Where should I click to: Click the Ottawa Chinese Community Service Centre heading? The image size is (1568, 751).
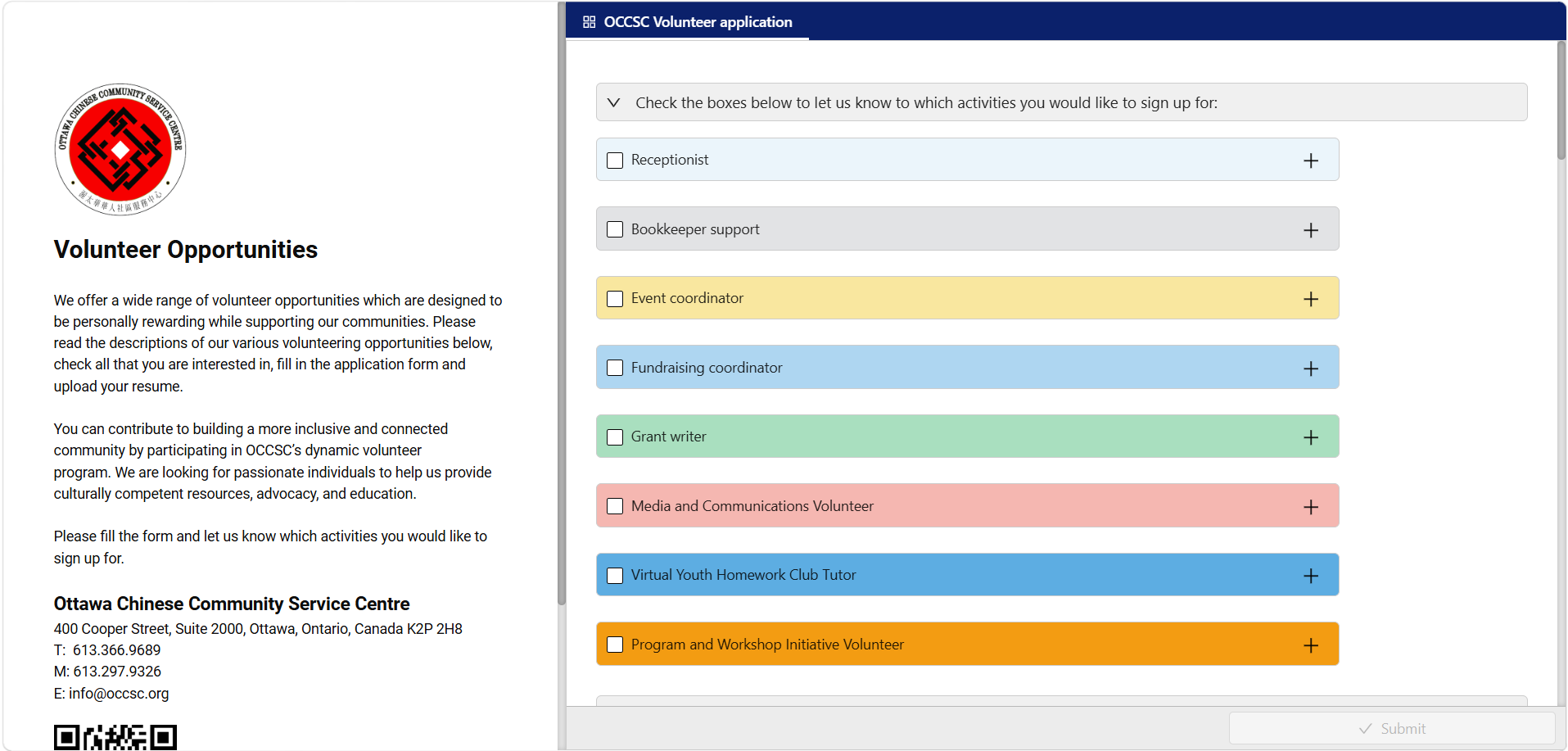point(232,604)
